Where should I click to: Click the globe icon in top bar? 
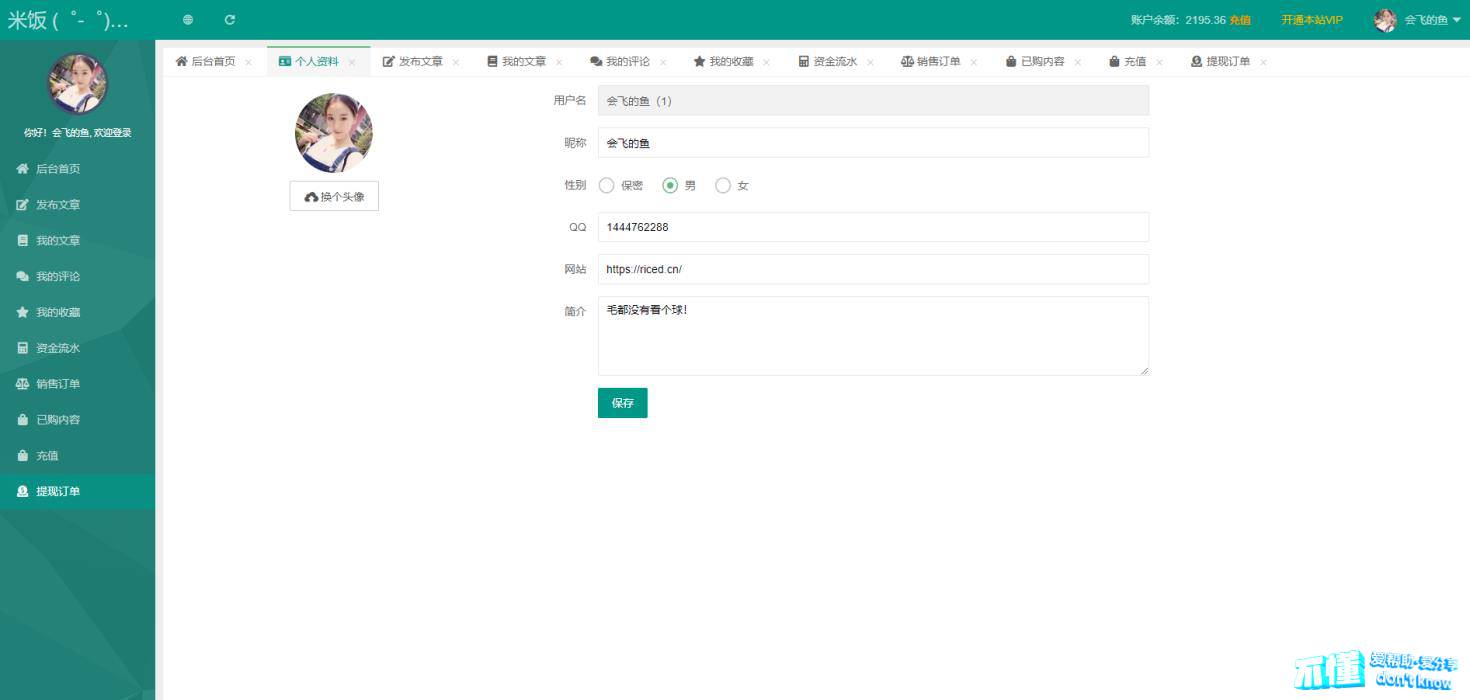pyautogui.click(x=188, y=20)
